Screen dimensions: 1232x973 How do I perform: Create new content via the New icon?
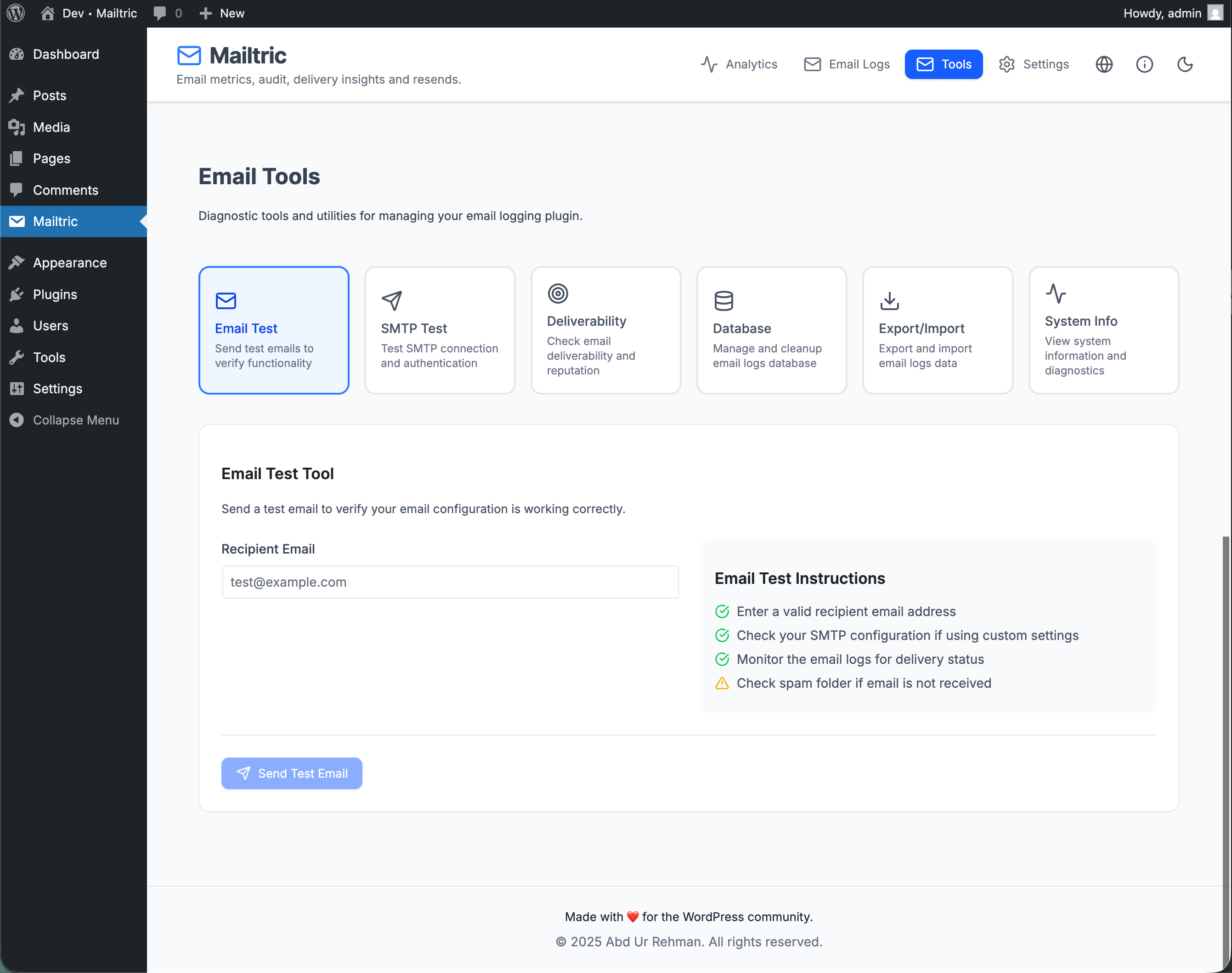pos(221,12)
